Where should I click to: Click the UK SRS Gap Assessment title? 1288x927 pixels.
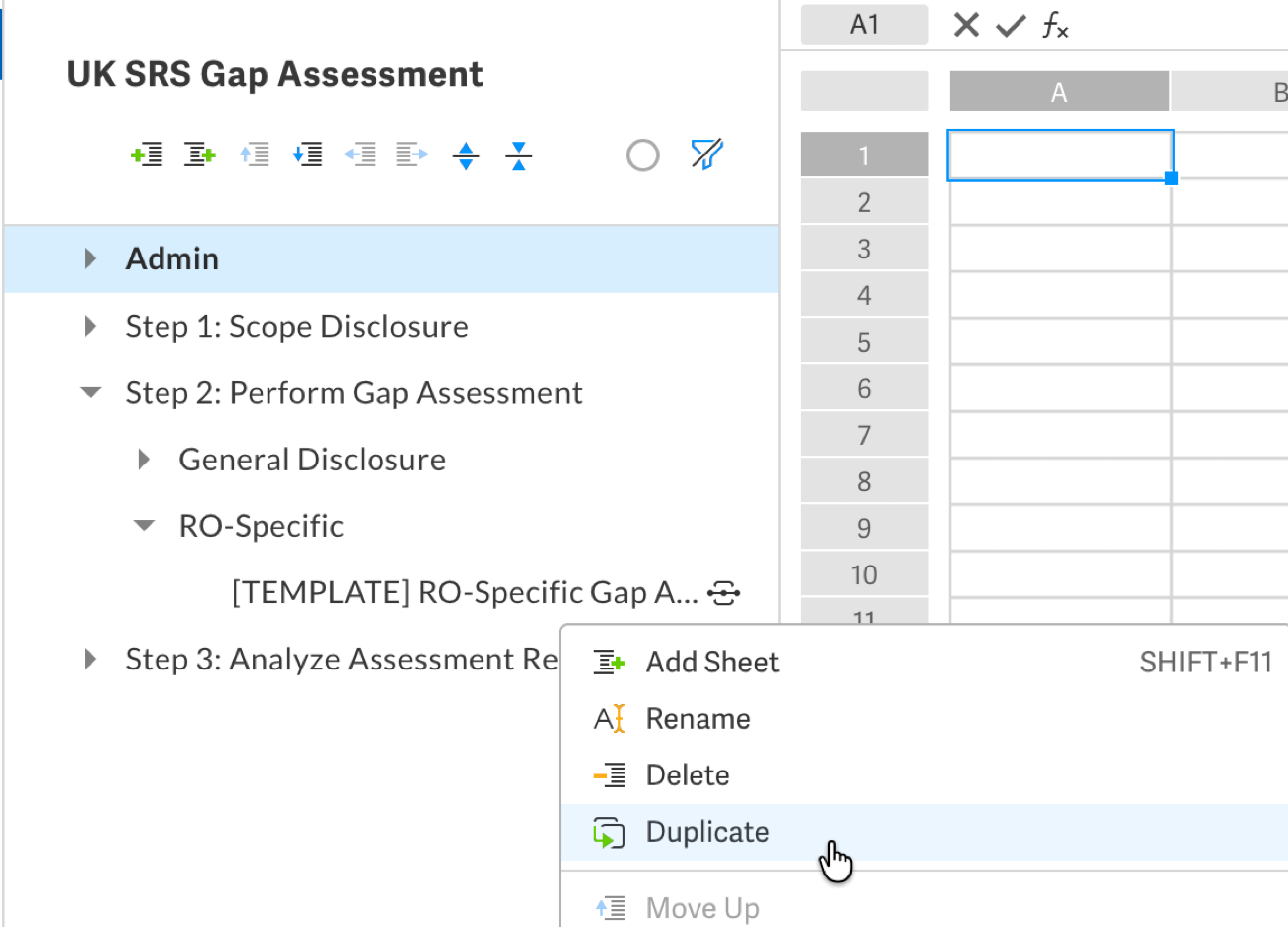(274, 75)
